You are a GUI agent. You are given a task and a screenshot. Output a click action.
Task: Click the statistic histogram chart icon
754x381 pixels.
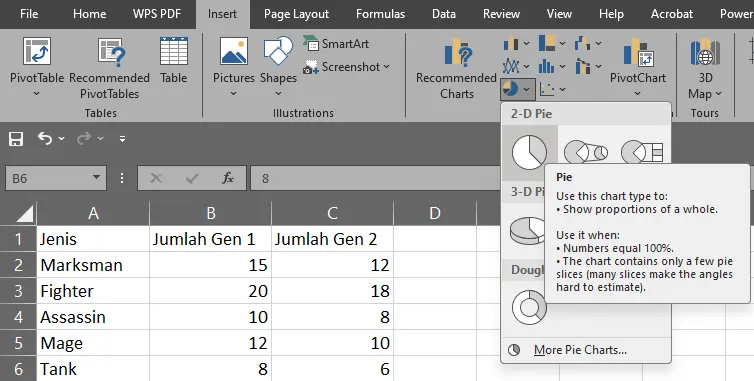(547, 66)
